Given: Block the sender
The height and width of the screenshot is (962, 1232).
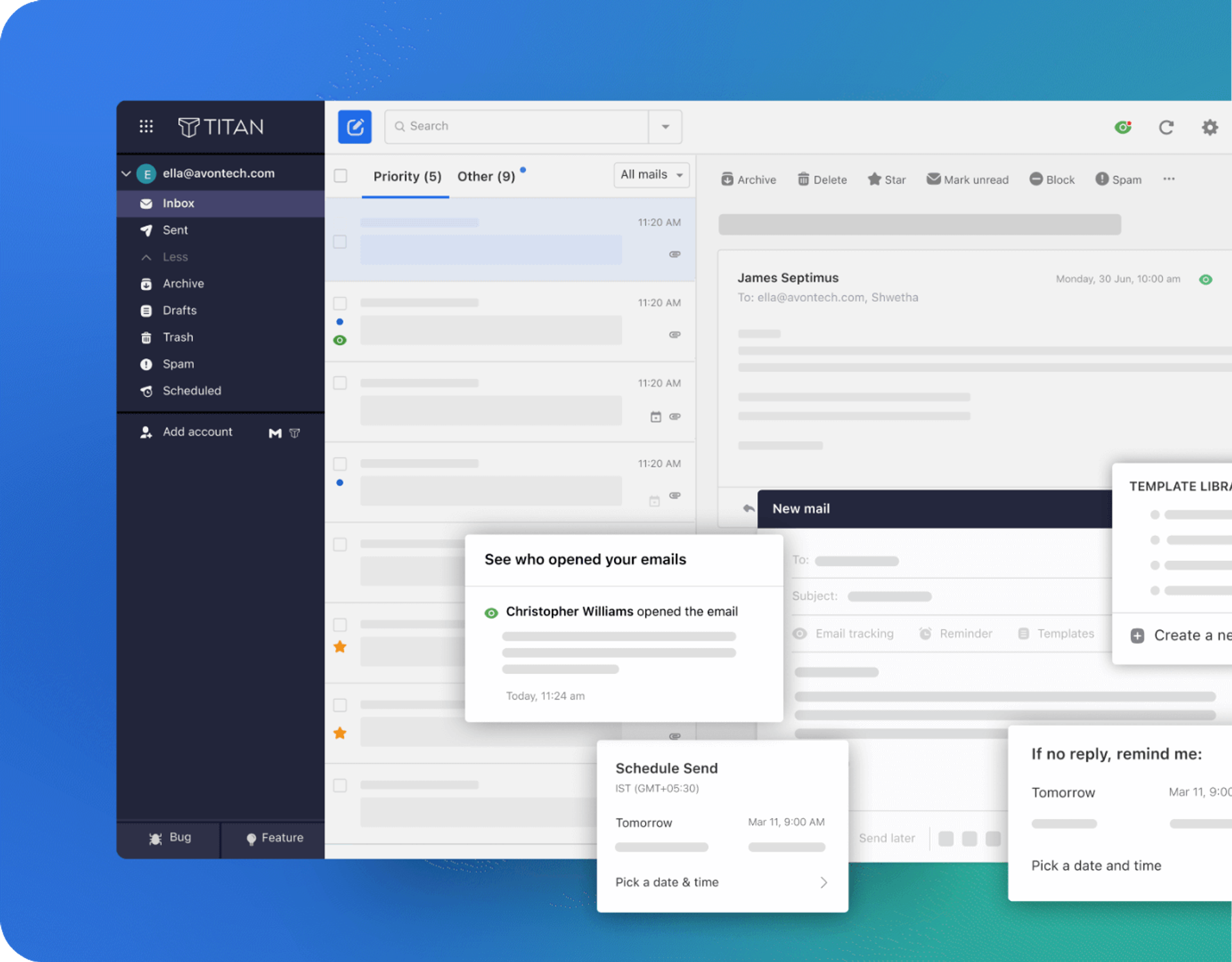Looking at the screenshot, I should point(1052,180).
